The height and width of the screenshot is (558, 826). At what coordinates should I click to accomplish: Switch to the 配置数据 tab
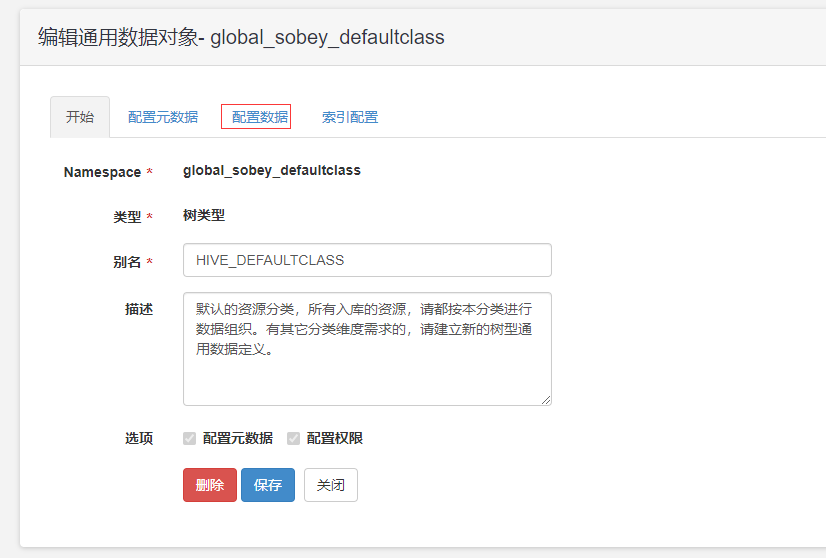tap(260, 117)
